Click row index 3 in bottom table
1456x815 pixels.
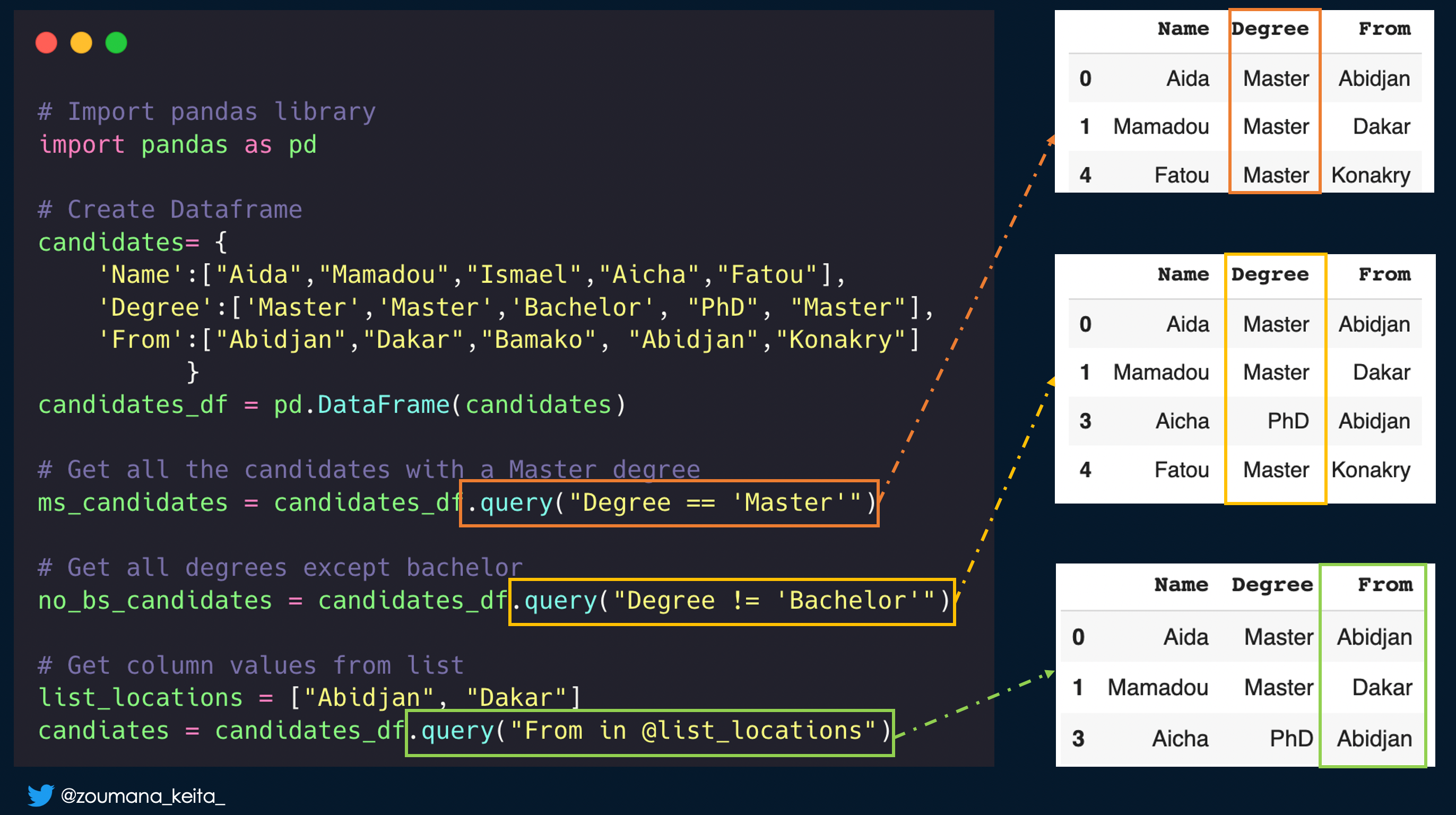(x=1078, y=739)
